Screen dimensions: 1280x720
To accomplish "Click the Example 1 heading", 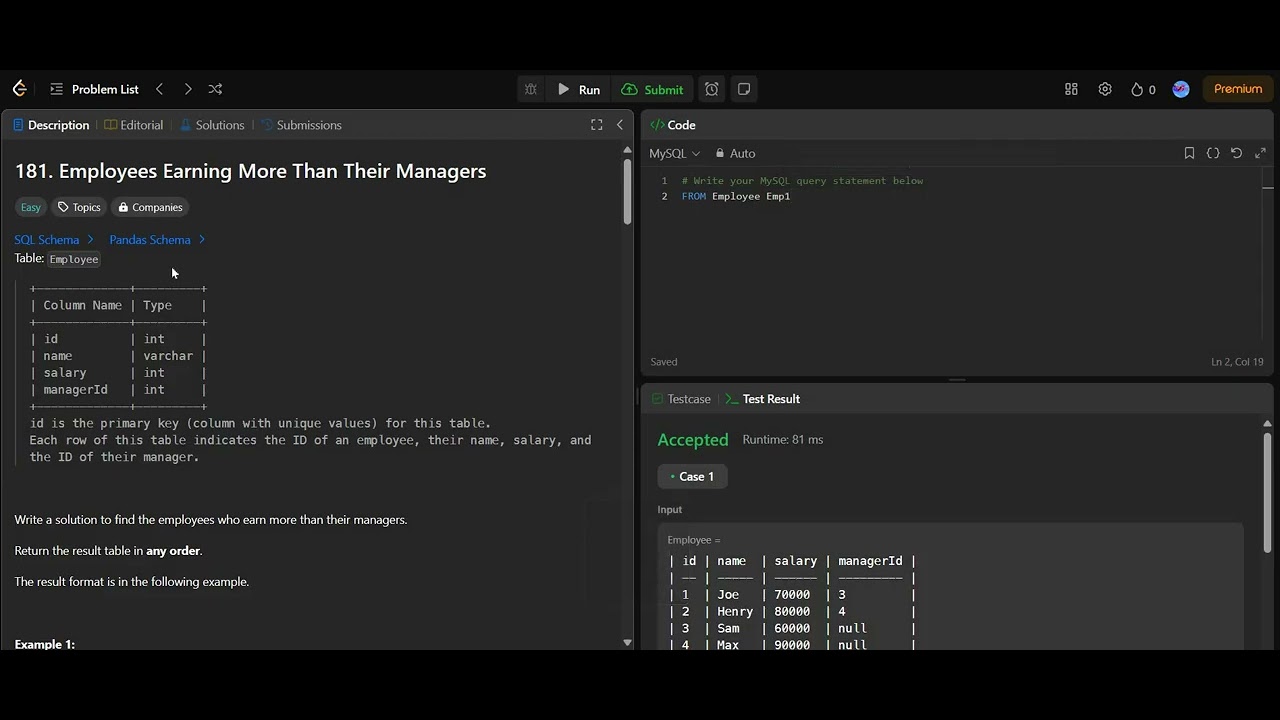I will [45, 644].
